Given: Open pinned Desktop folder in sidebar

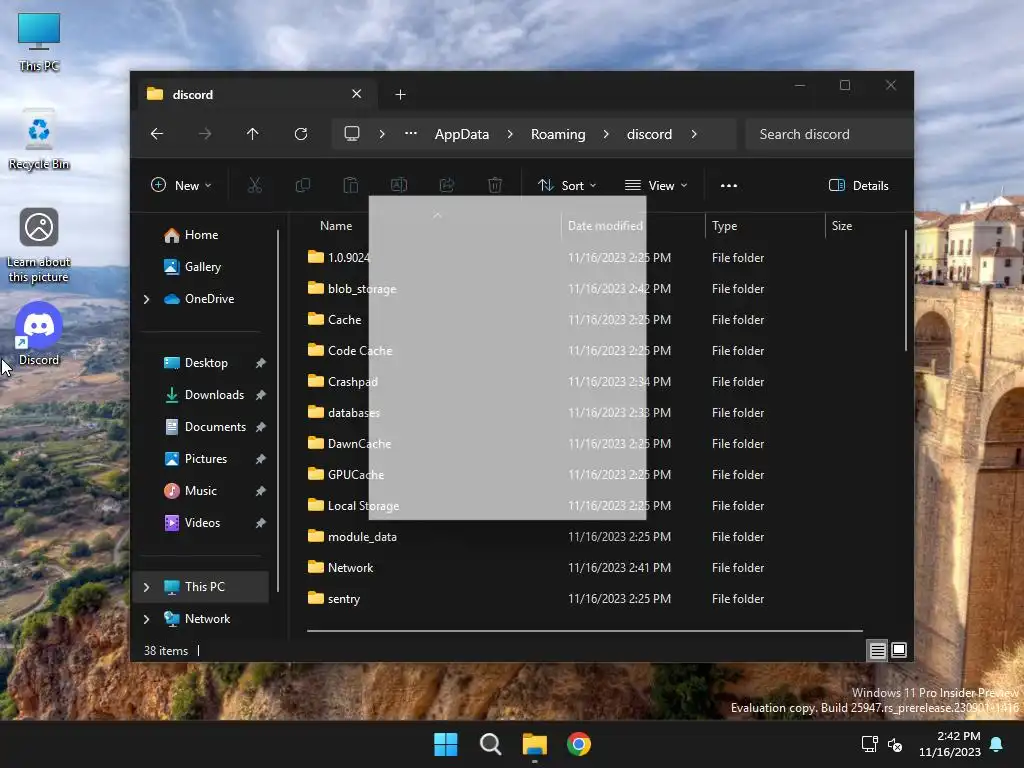Looking at the screenshot, I should click(206, 363).
